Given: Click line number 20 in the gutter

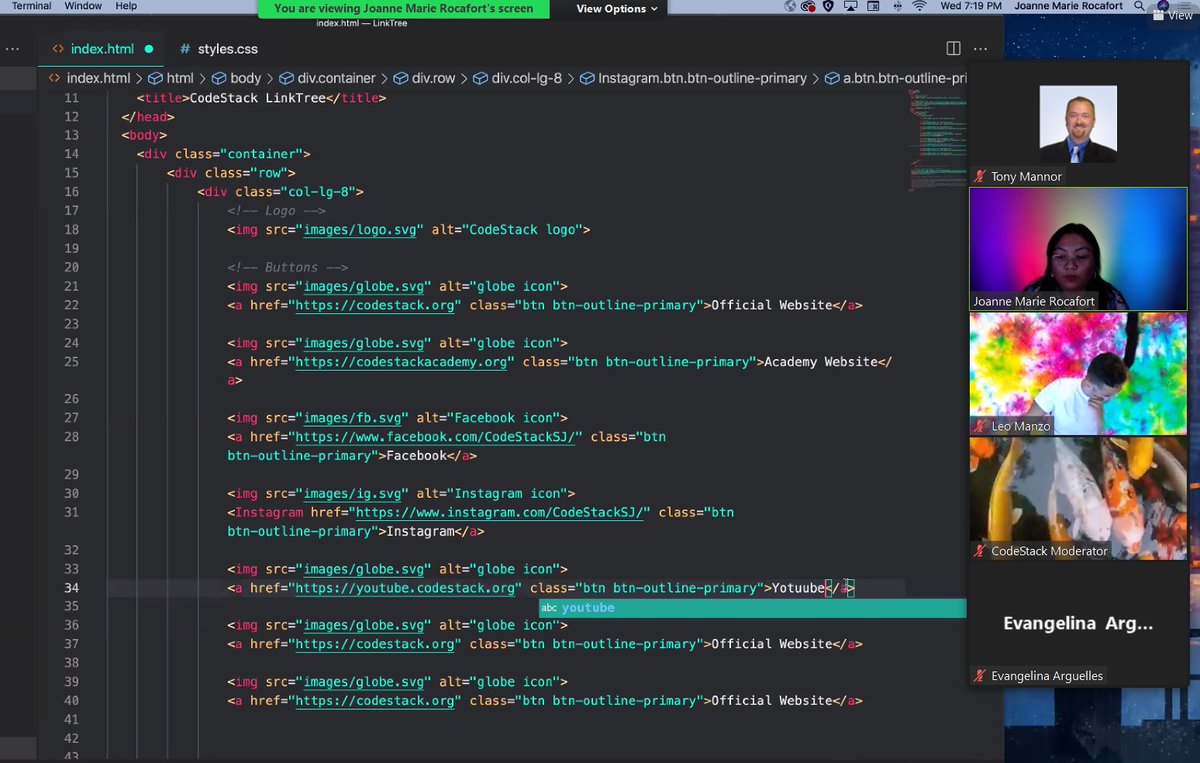Looking at the screenshot, I should click(71, 268).
